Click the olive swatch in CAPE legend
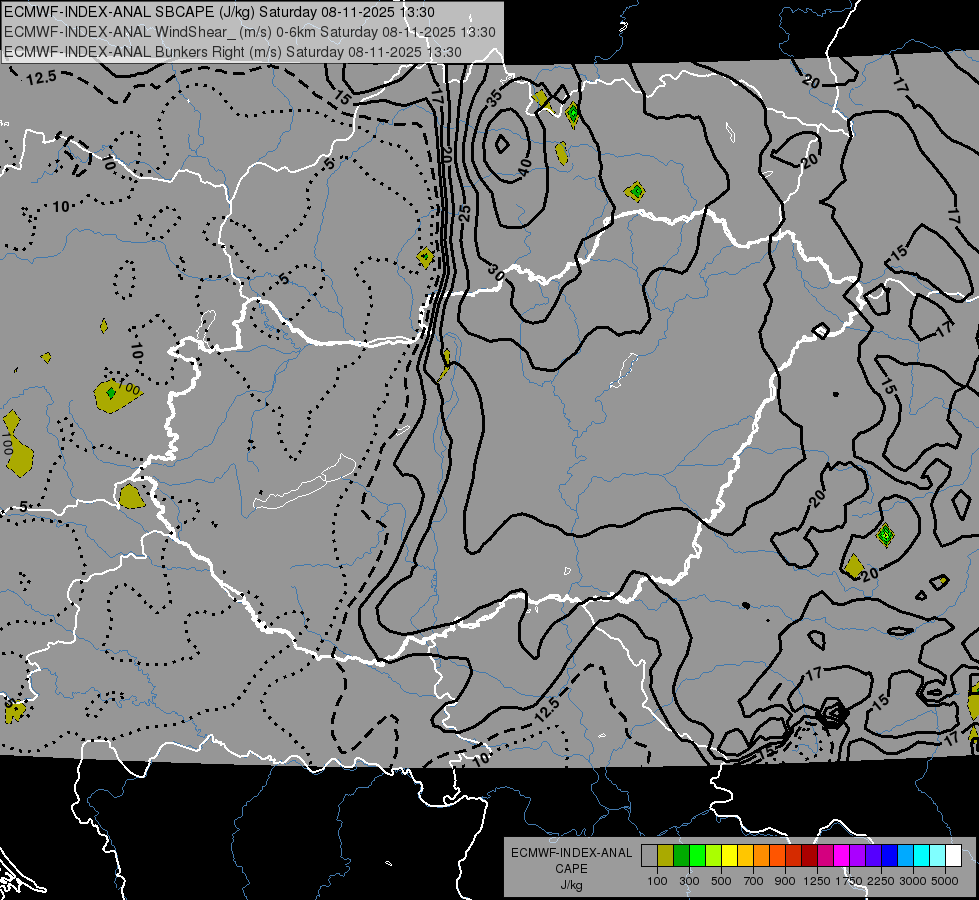The height and width of the screenshot is (900, 979). (x=666, y=856)
